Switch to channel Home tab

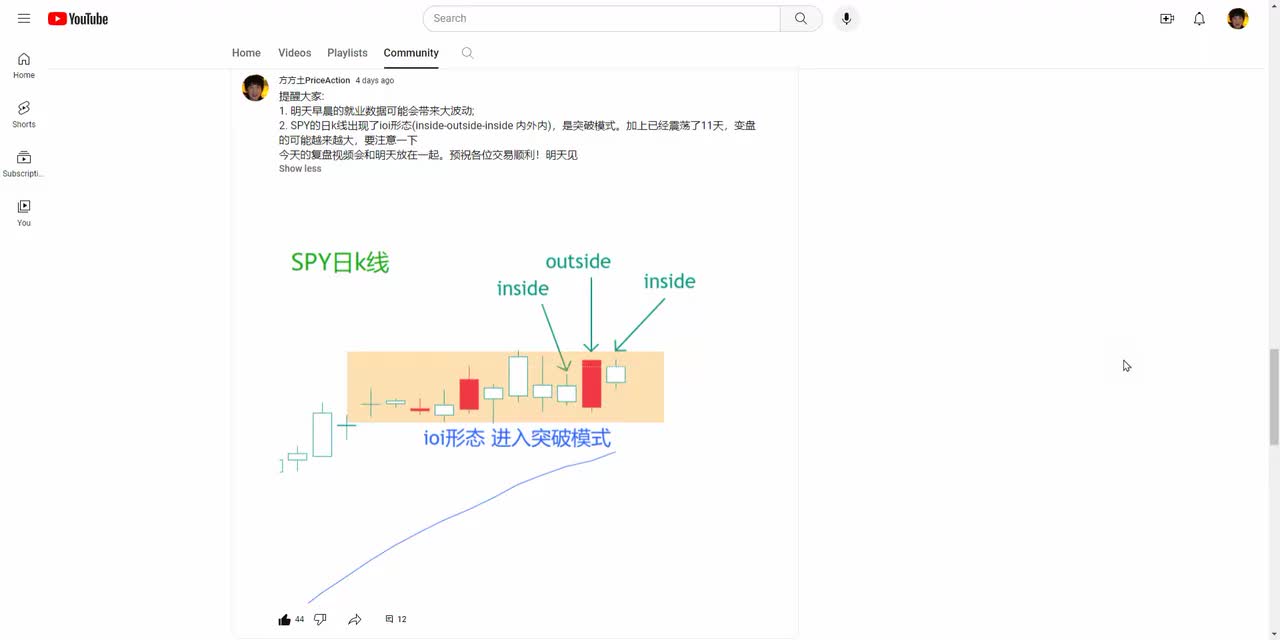tap(246, 53)
